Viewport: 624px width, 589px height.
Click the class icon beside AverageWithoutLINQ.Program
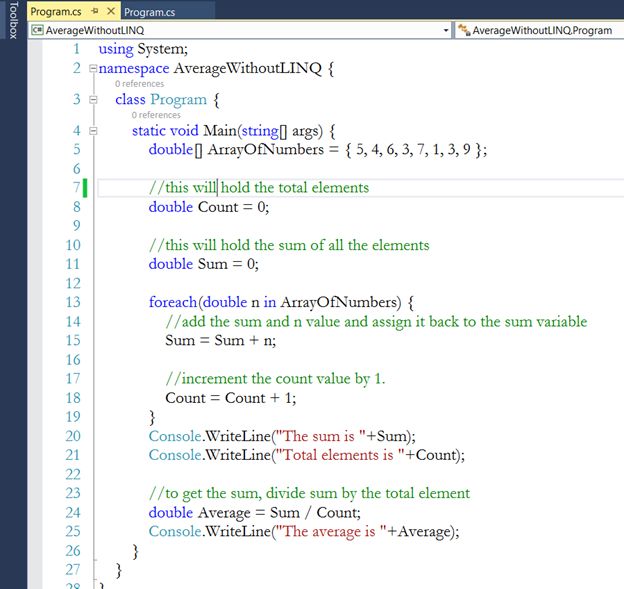click(463, 31)
